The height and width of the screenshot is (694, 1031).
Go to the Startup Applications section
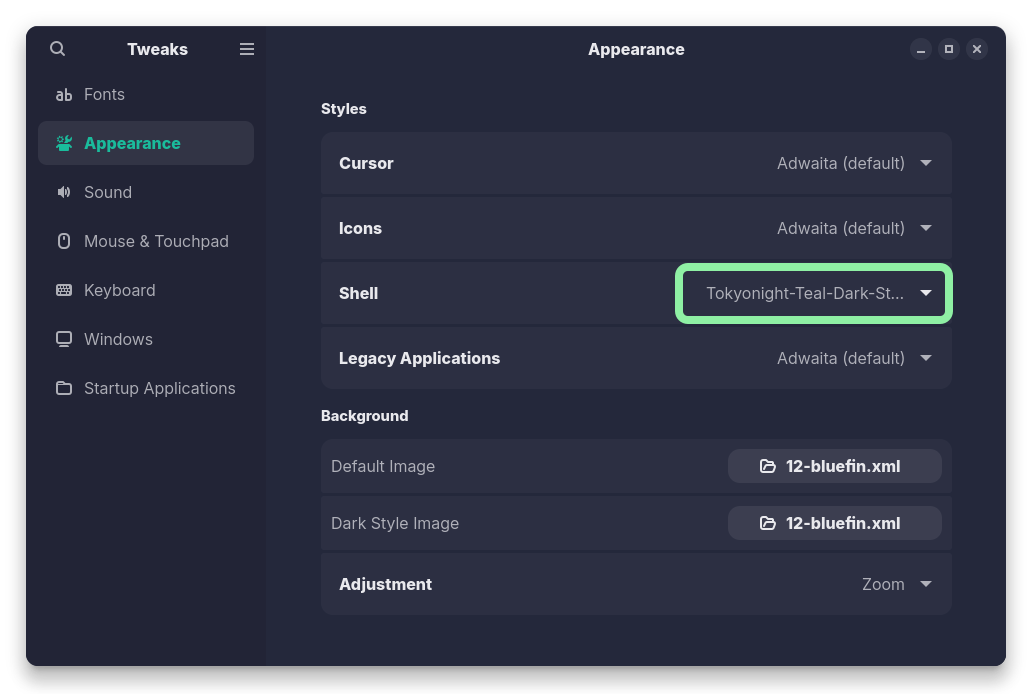[159, 388]
